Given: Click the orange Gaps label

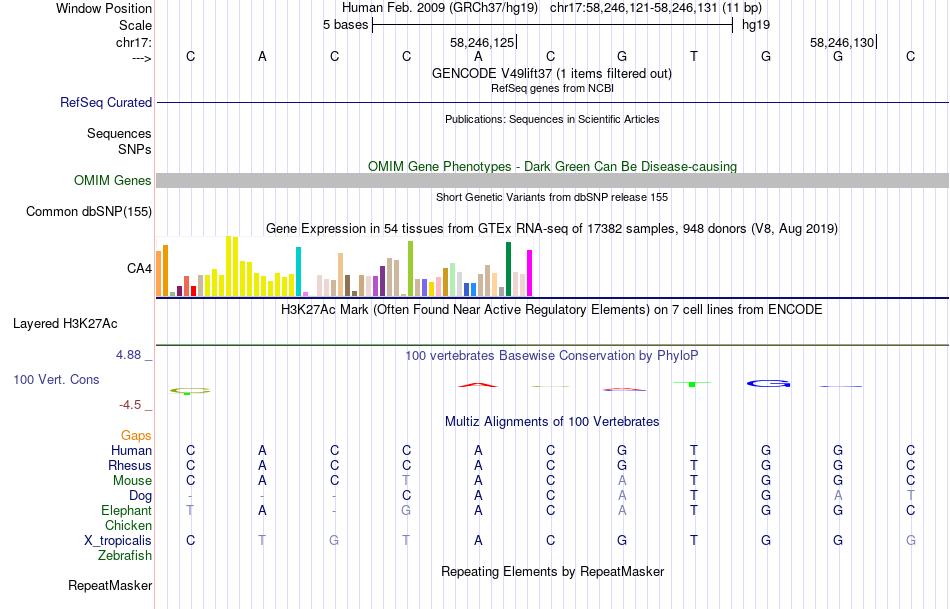Looking at the screenshot, I should coord(136,436).
